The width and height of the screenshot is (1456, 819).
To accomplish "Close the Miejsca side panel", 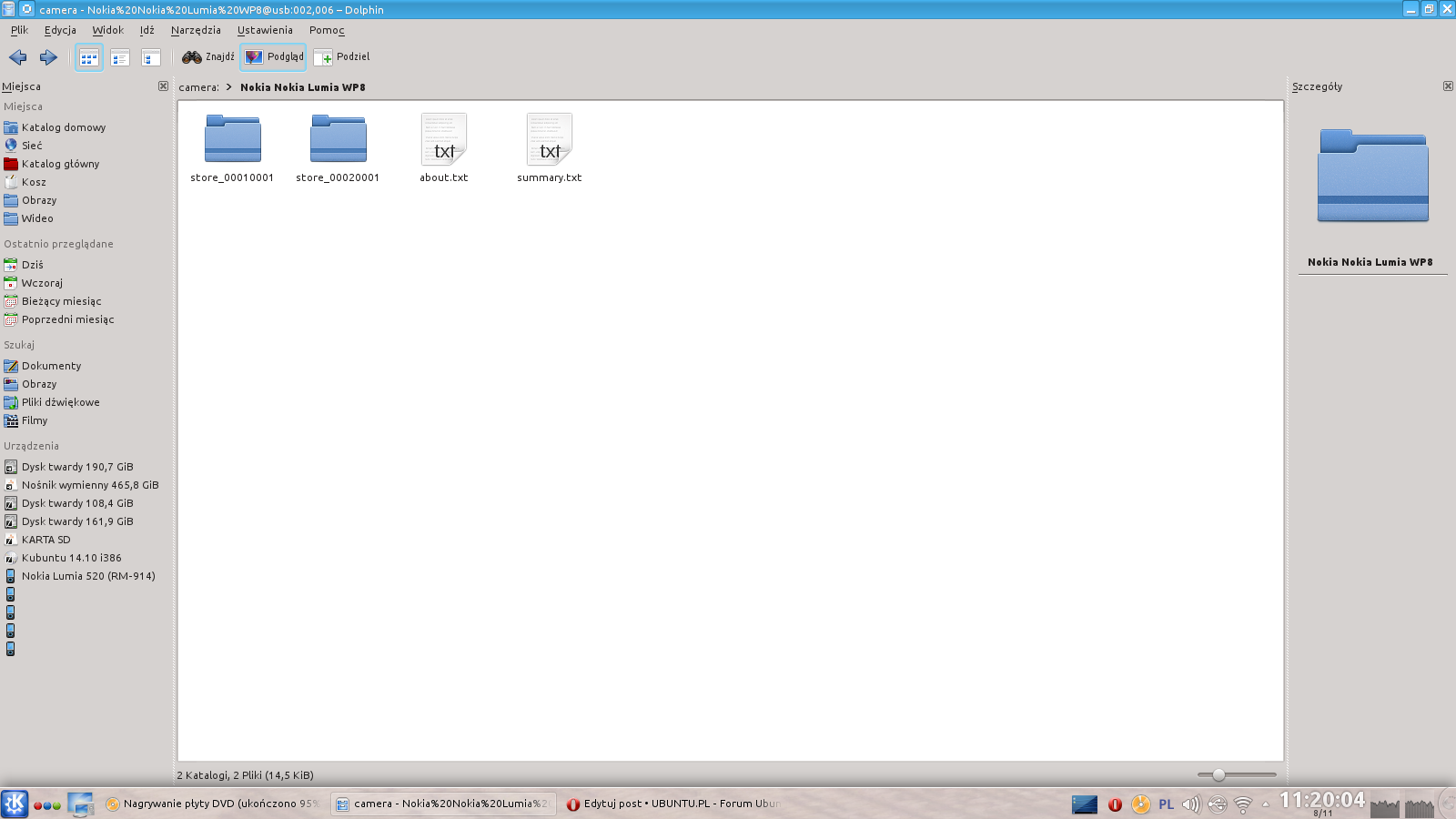I will pos(163,86).
